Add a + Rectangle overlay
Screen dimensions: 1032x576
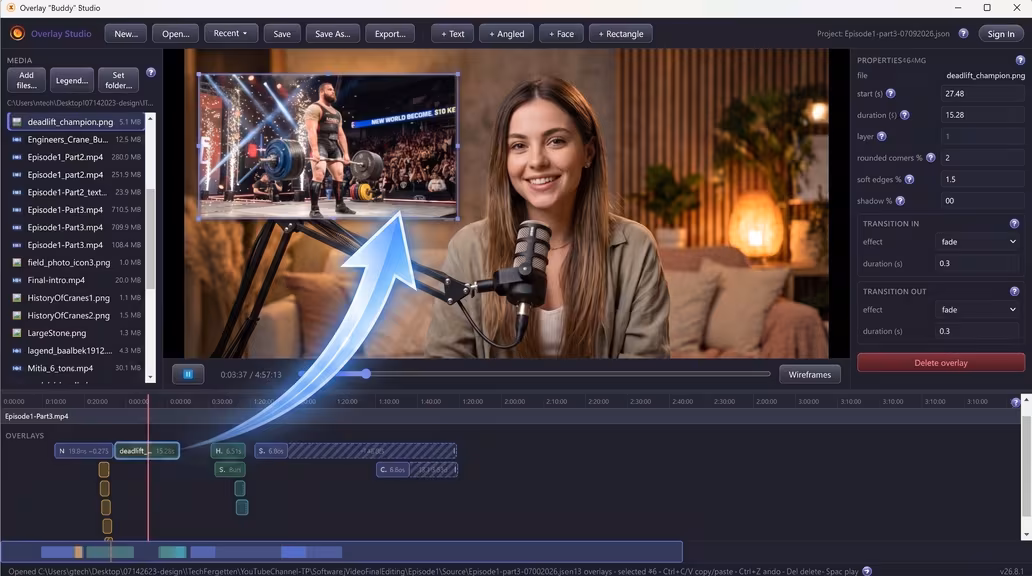pos(621,34)
